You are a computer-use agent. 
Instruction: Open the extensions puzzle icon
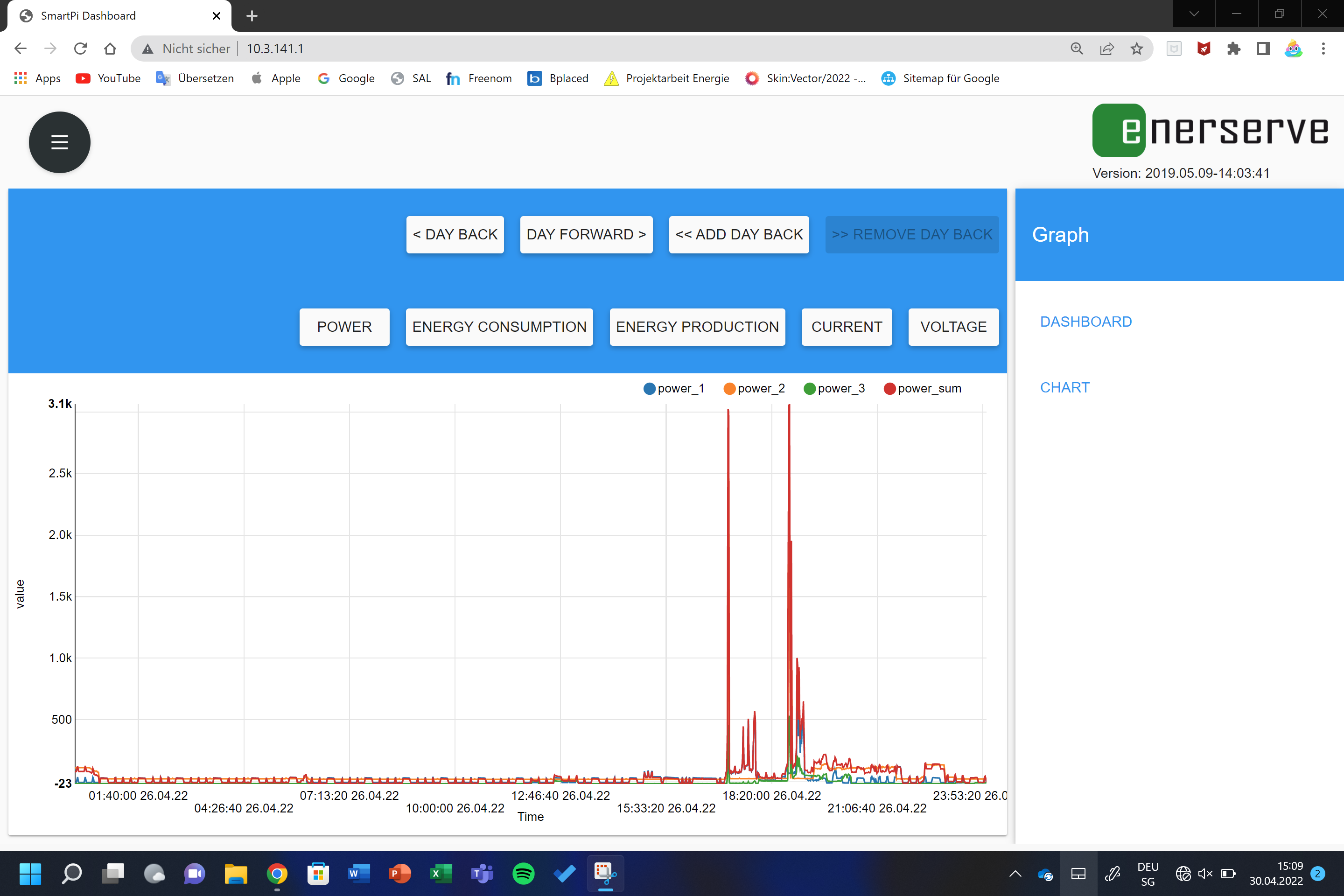tap(1233, 49)
